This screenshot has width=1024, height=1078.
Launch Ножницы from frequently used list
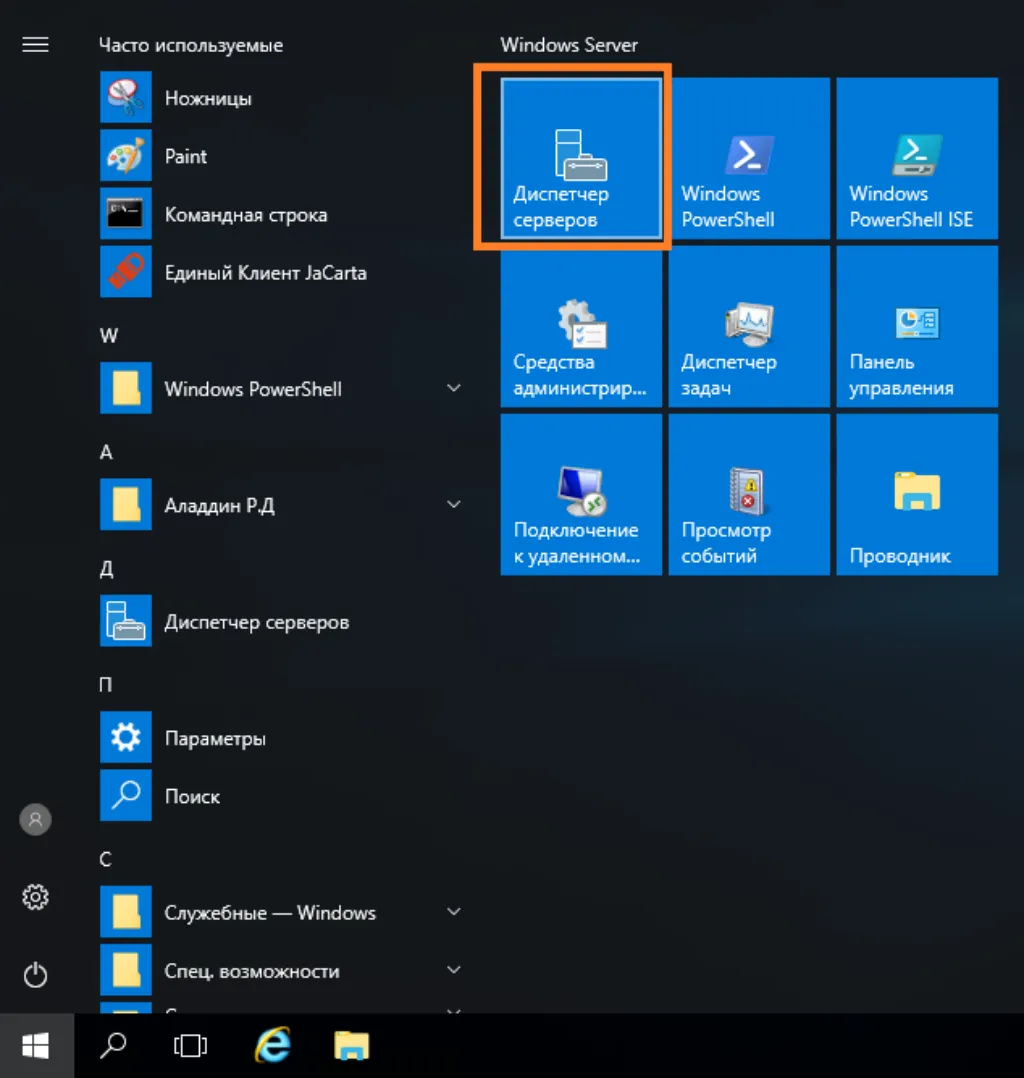pyautogui.click(x=282, y=98)
